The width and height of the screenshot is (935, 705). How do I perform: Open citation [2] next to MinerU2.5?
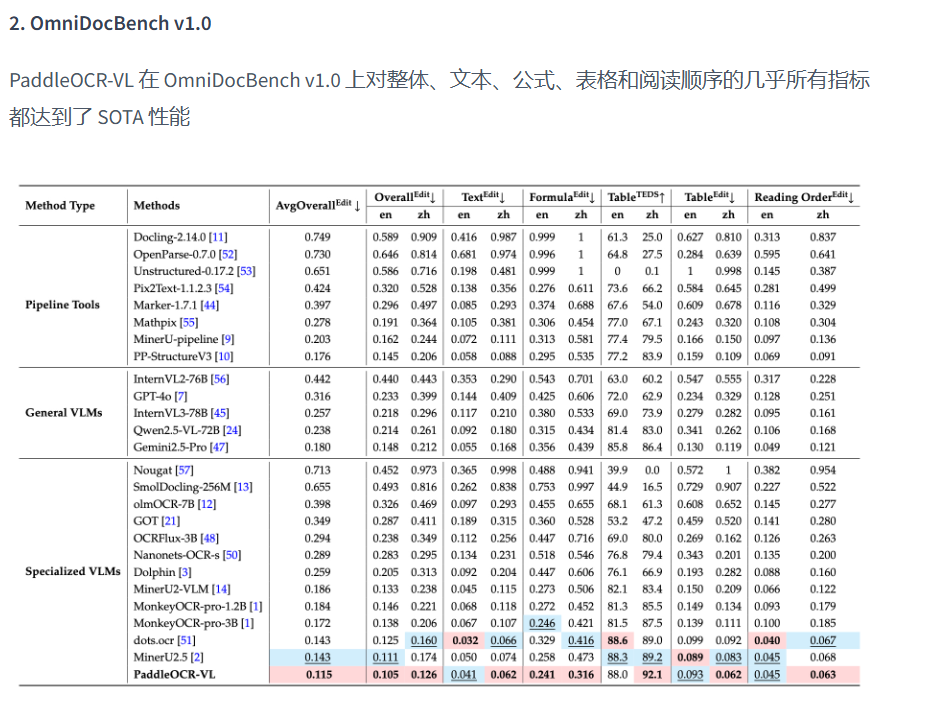(x=197, y=657)
